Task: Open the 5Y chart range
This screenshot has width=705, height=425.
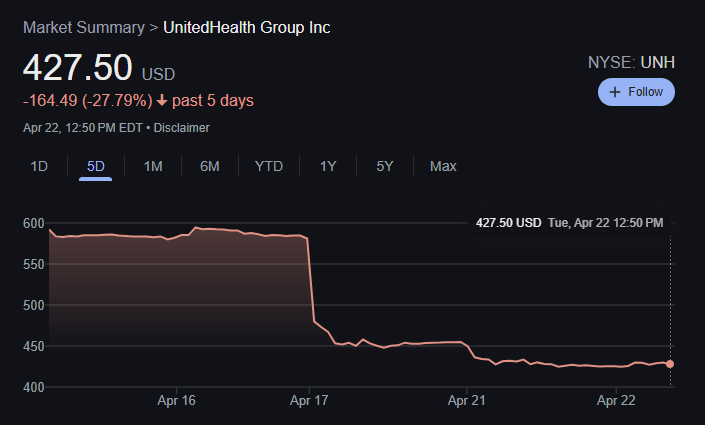Action: pyautogui.click(x=385, y=166)
